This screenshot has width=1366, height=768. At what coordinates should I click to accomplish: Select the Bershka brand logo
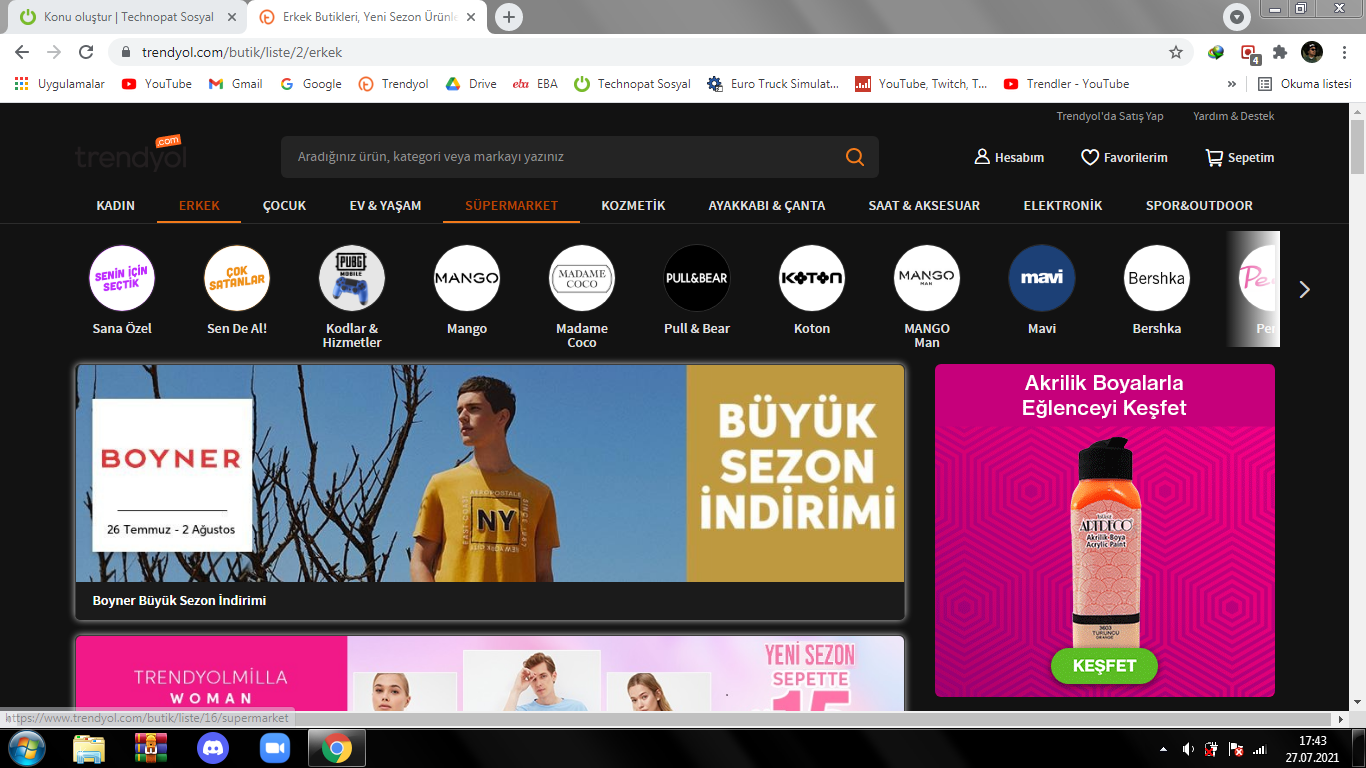pyautogui.click(x=1157, y=278)
